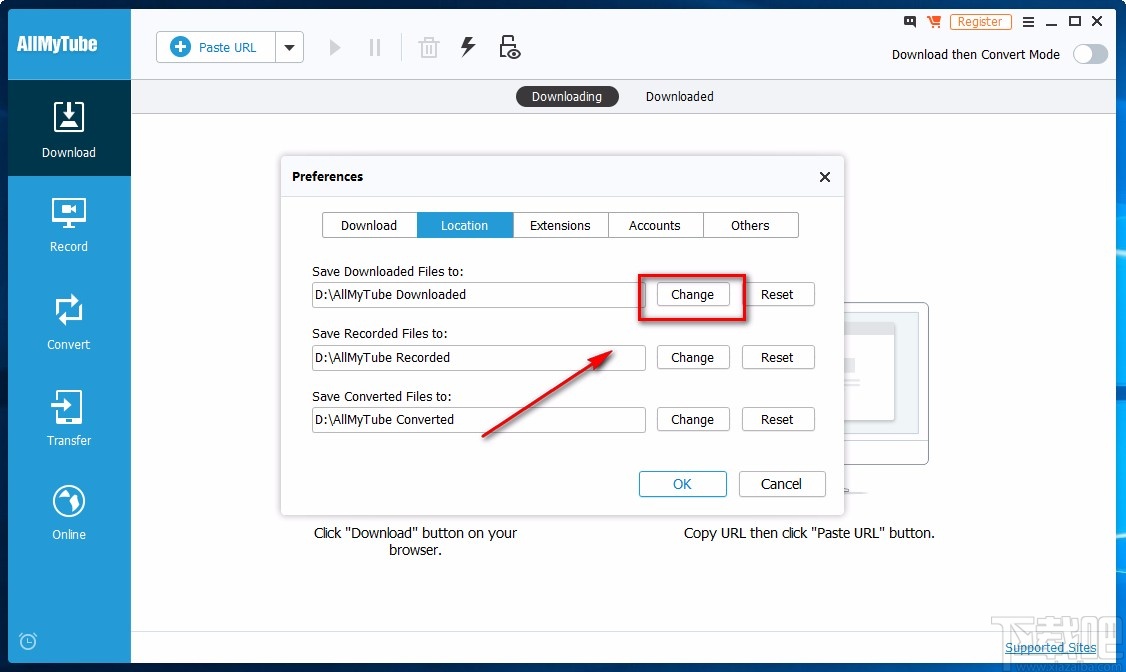Screen dimensions: 1126x672
Task: Open the Download section in sidebar
Action: pyautogui.click(x=69, y=129)
